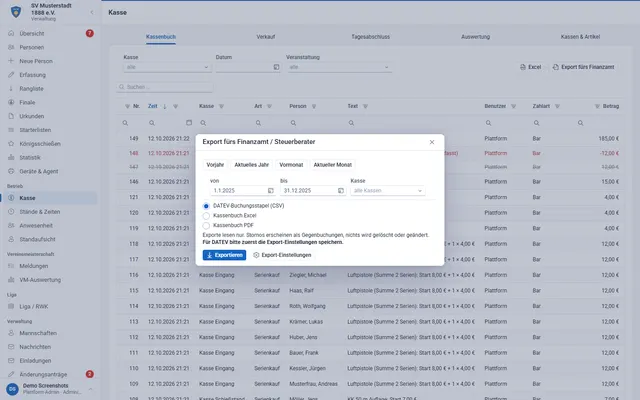Open Stände & Zeiten in sidebar
640x400 pixels.
[x=49, y=212]
